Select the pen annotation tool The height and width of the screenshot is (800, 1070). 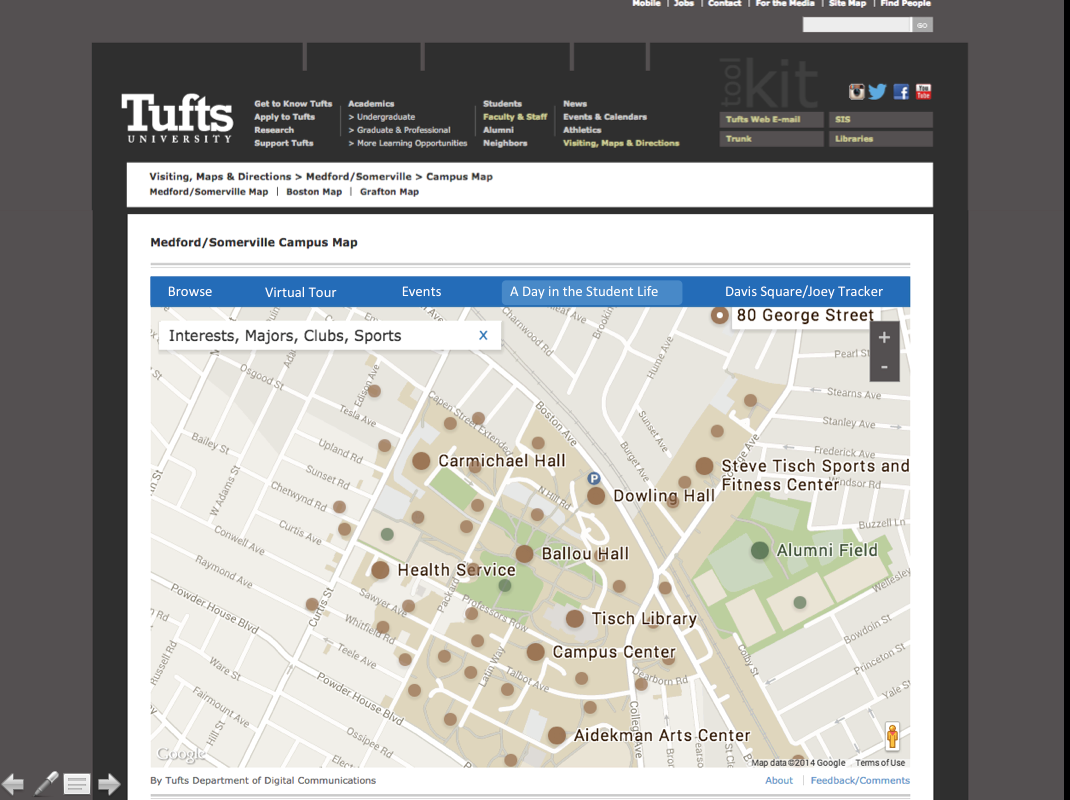pos(45,783)
